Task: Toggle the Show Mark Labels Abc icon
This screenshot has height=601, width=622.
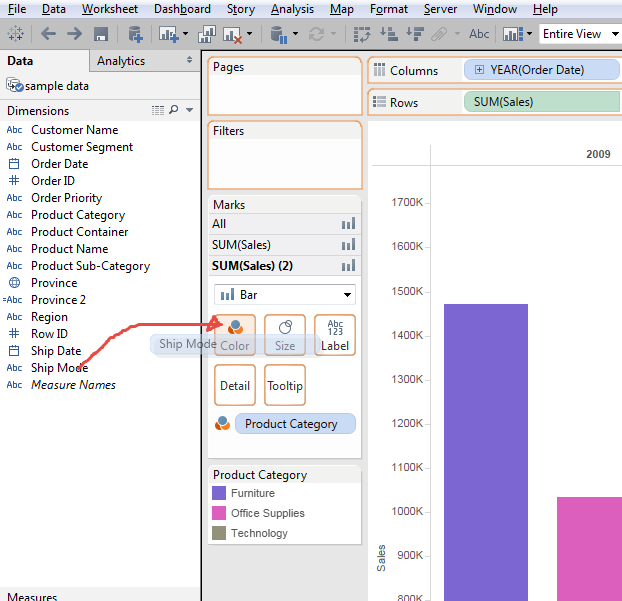Action: (479, 34)
